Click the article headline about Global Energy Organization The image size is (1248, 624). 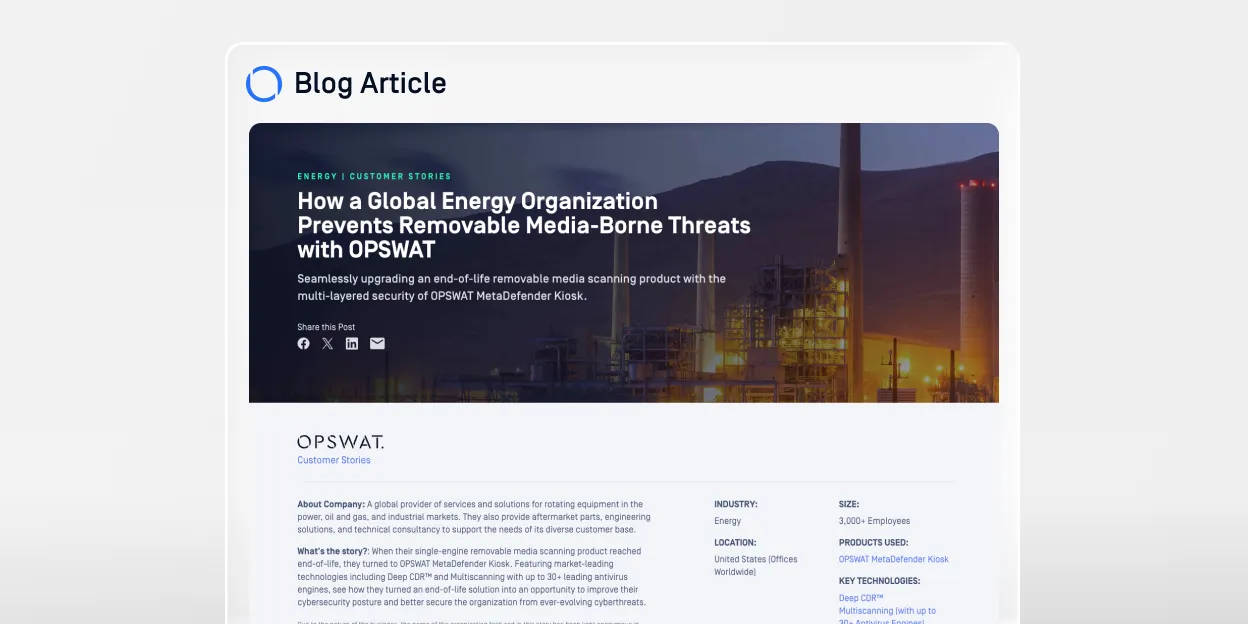(523, 225)
